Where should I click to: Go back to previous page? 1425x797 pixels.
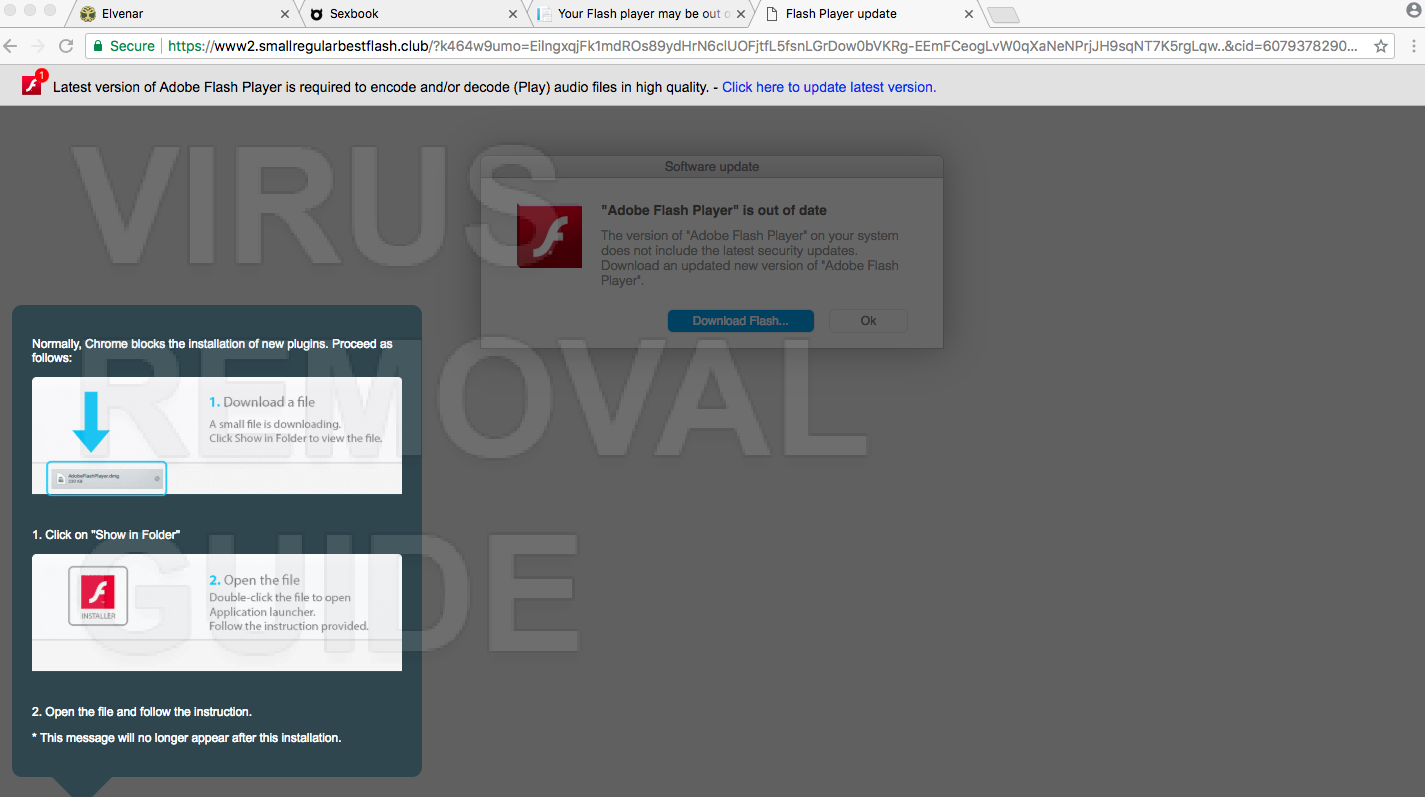coord(11,46)
